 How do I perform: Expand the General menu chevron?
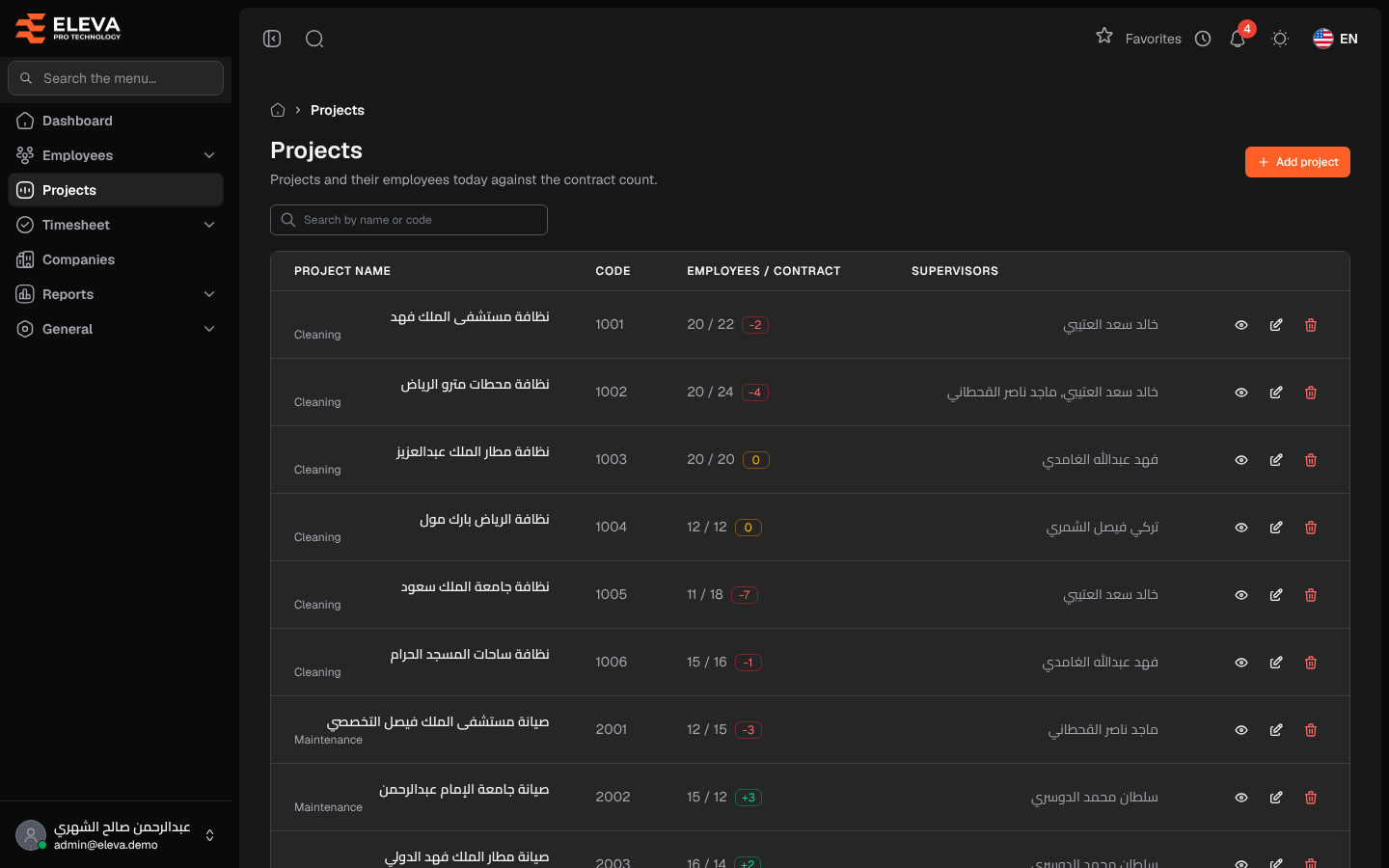point(209,329)
